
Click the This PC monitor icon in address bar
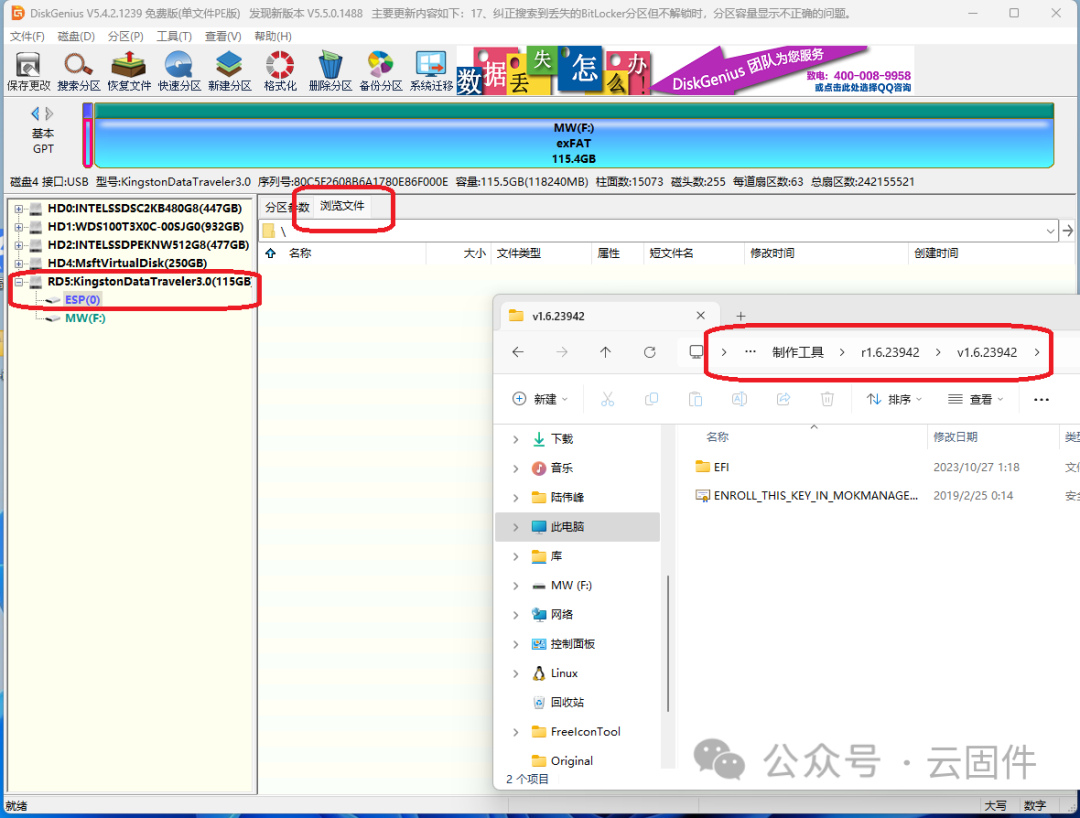[696, 352]
